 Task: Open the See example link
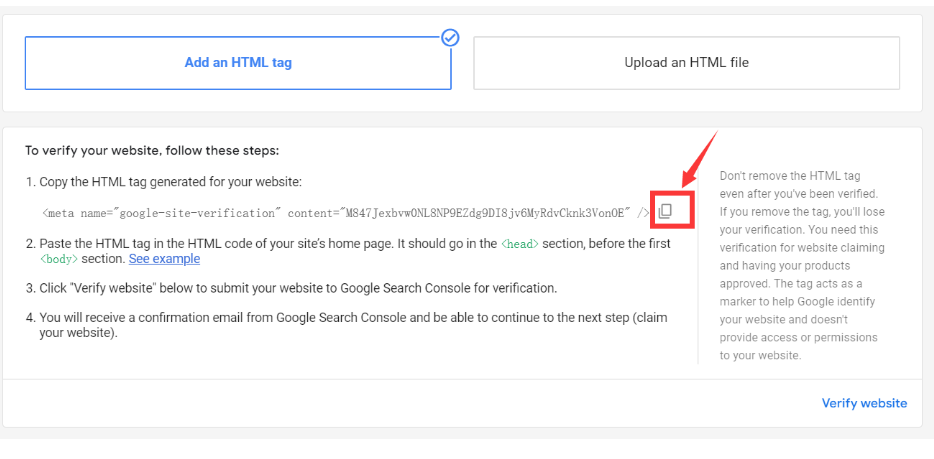click(164, 259)
